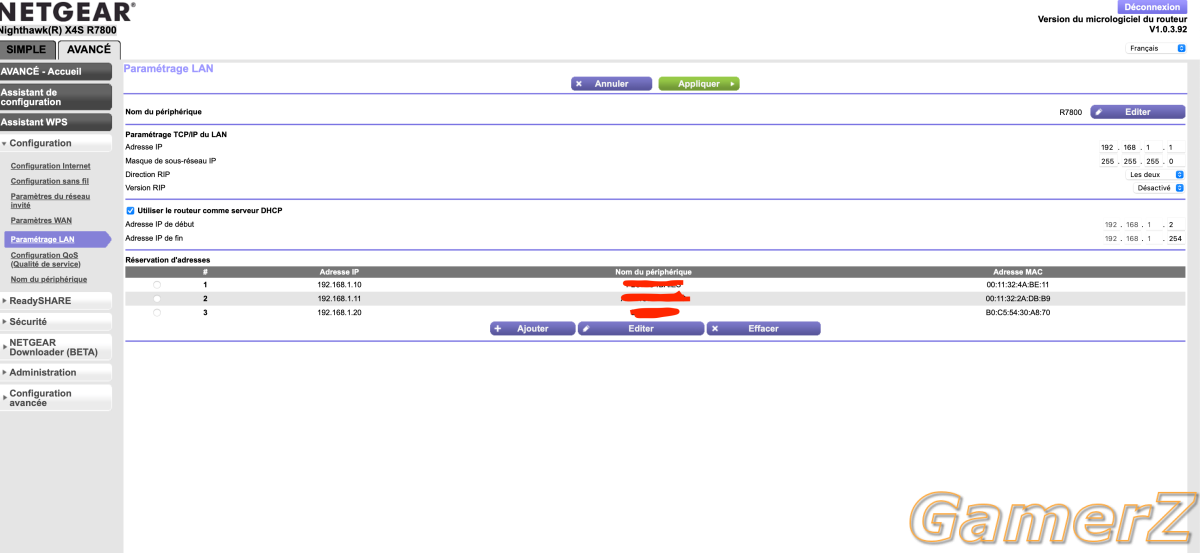Click Editer below the reservation table
Image resolution: width=1200 pixels, height=553 pixels.
pyautogui.click(x=640, y=328)
